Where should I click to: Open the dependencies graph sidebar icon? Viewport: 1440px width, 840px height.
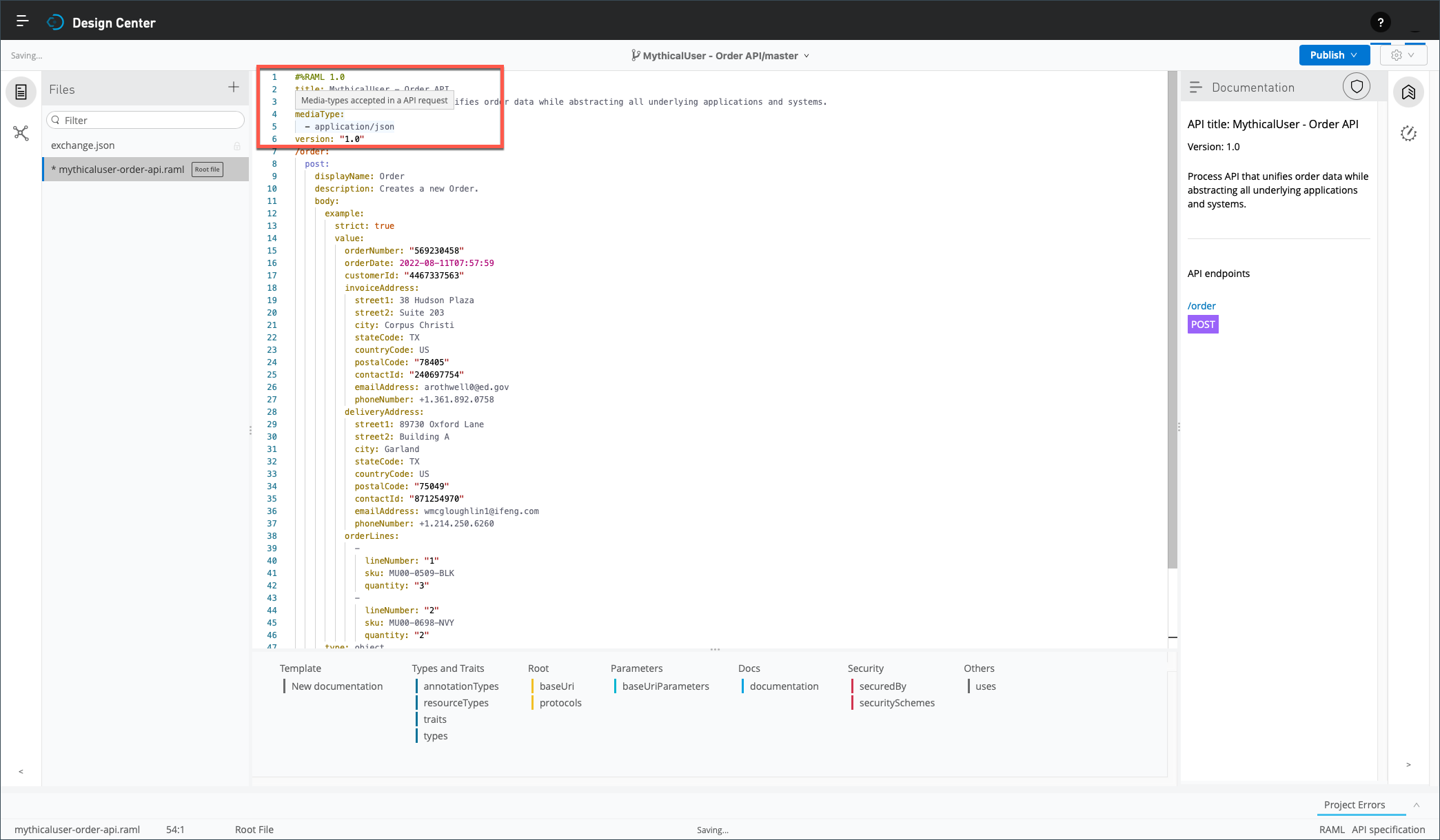(21, 133)
